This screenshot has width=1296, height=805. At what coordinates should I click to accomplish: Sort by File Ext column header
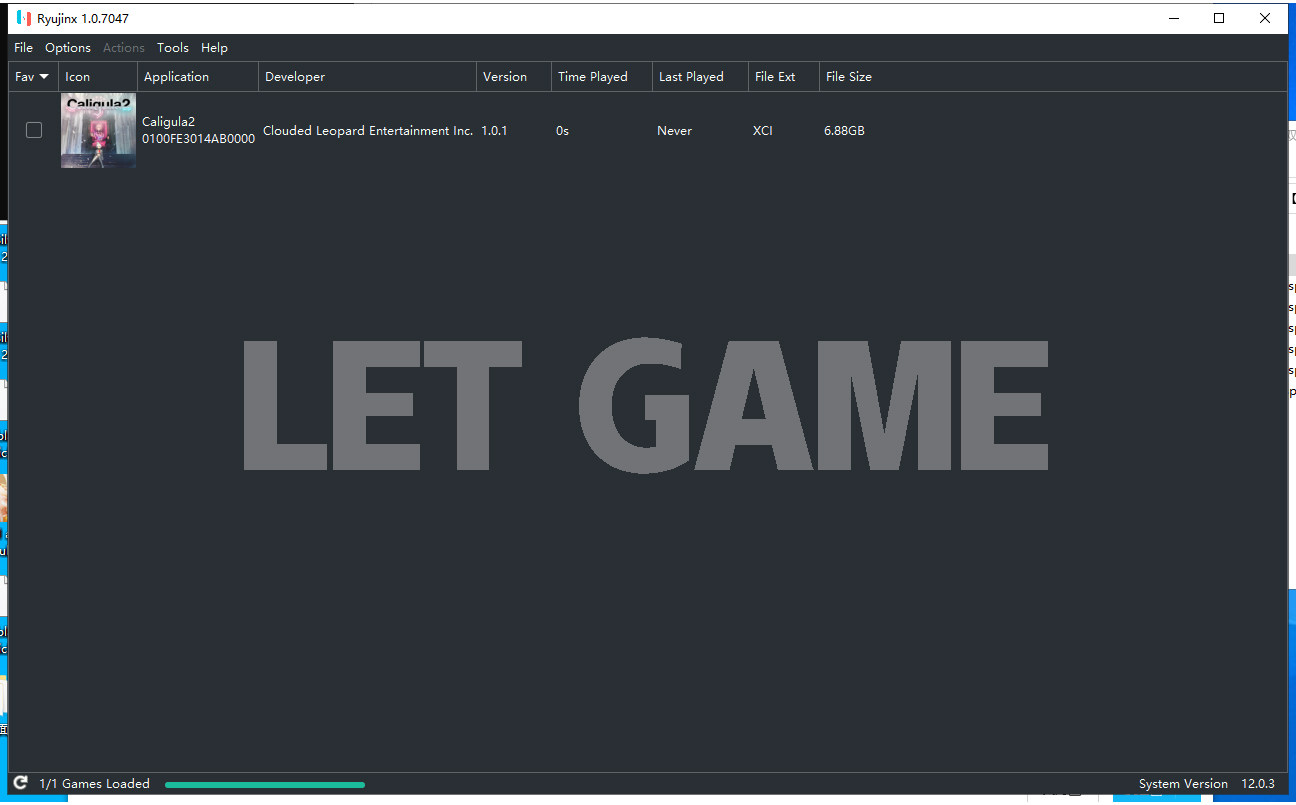coord(775,77)
